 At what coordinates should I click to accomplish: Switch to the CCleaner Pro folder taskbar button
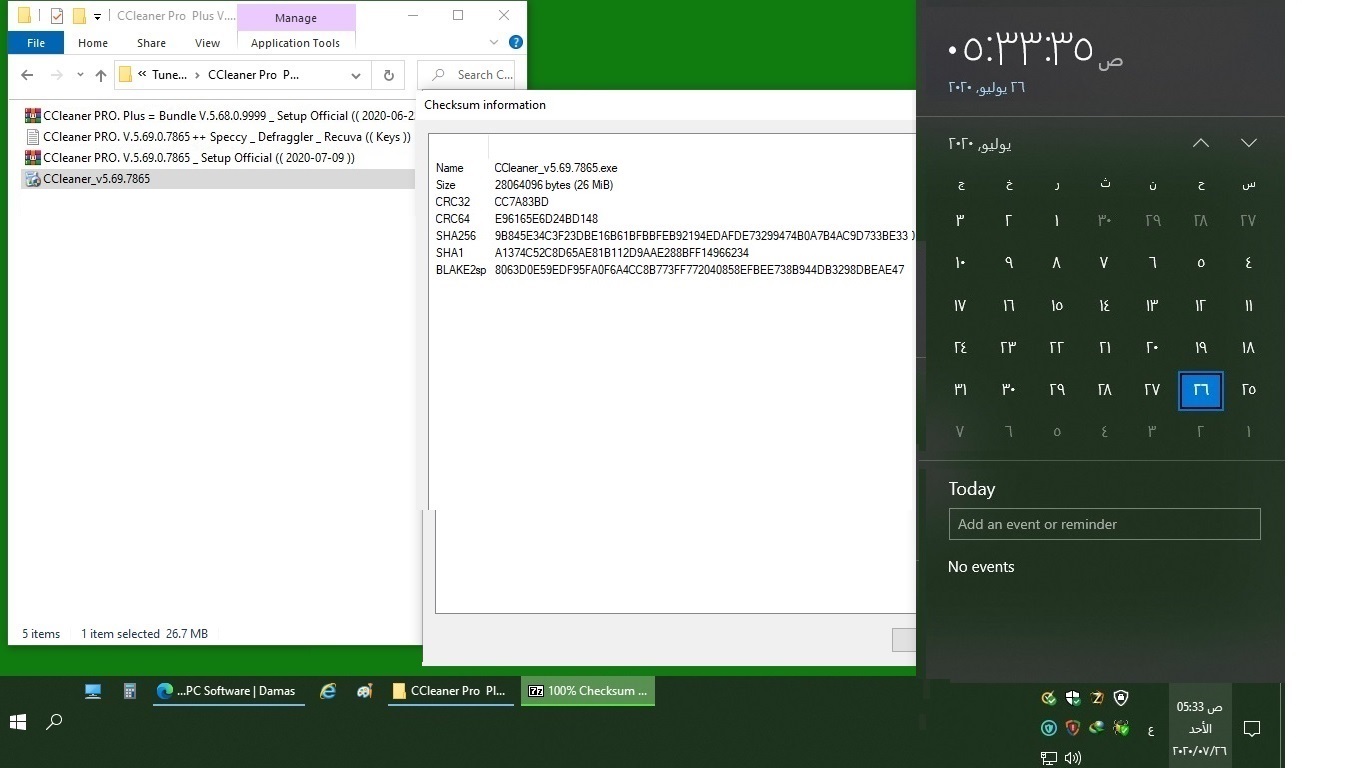coord(451,691)
